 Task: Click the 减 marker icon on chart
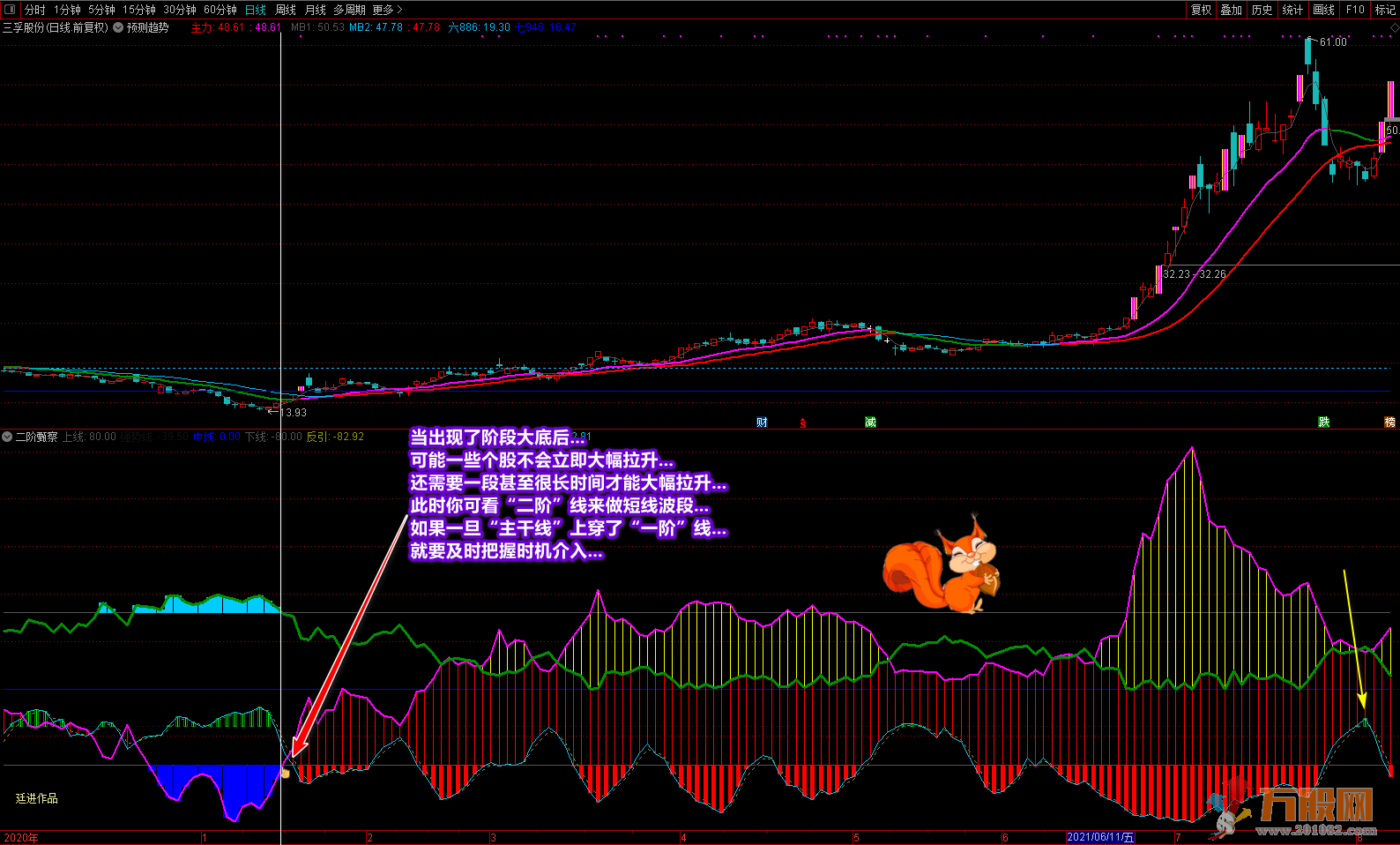[870, 422]
